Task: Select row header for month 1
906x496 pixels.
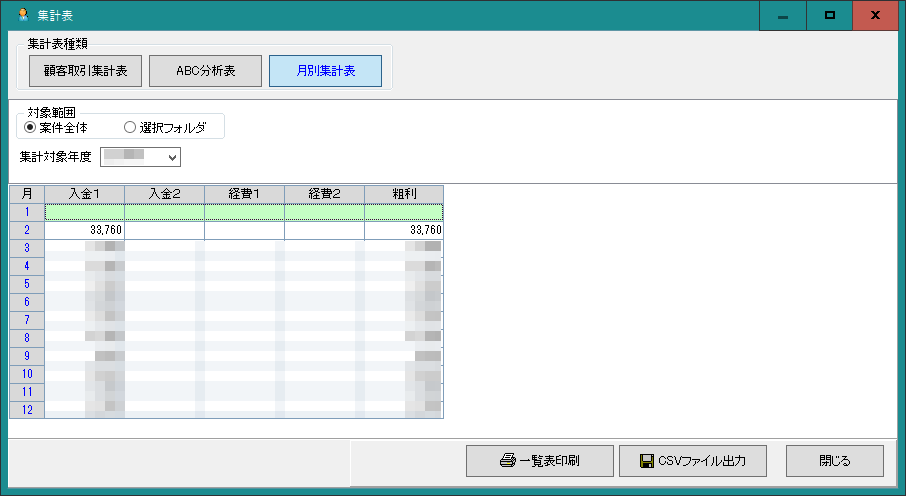Action: coord(27,212)
